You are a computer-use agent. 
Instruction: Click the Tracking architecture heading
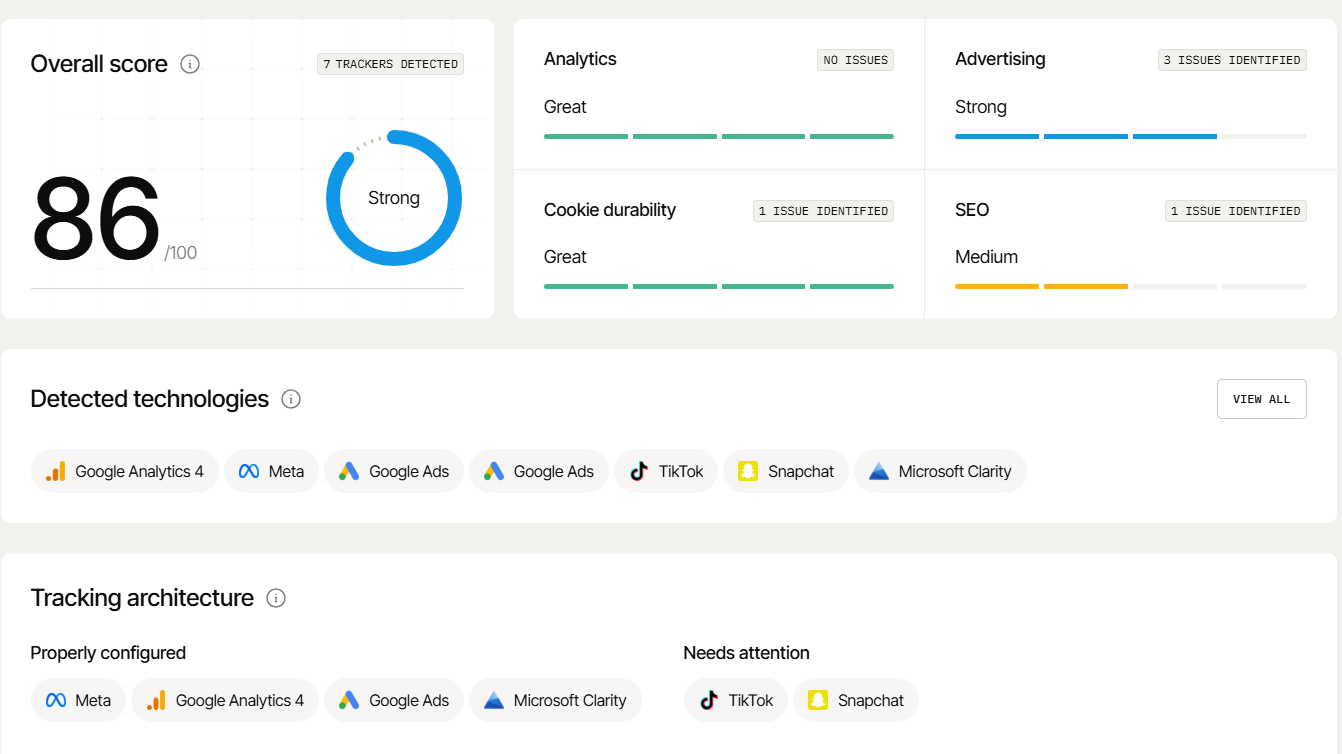tap(142, 598)
